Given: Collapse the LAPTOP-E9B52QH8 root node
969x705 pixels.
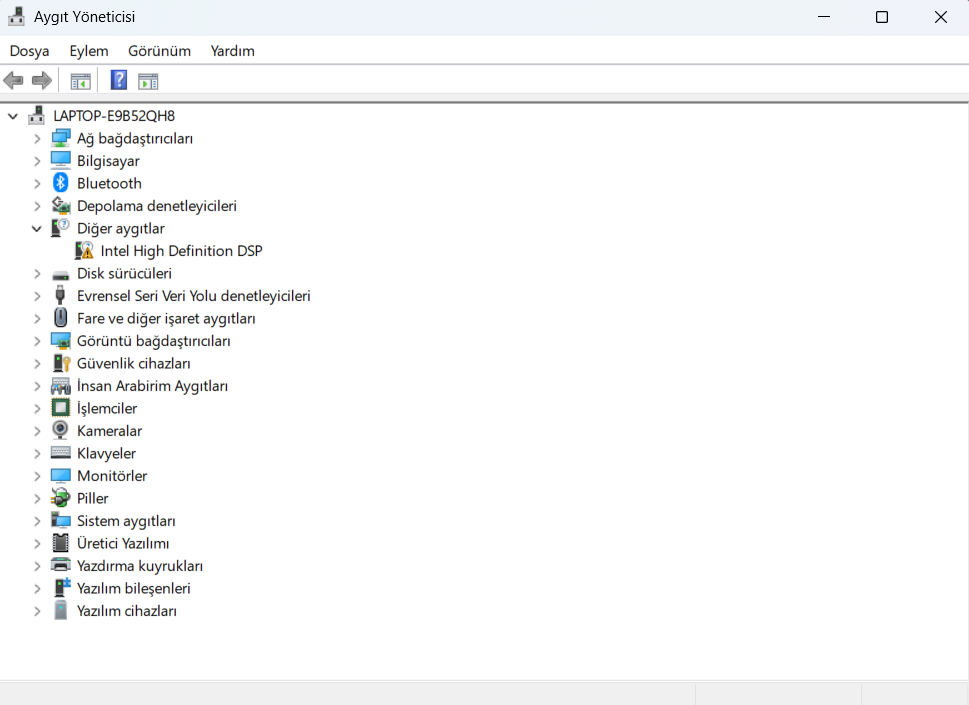Looking at the screenshot, I should [13, 116].
